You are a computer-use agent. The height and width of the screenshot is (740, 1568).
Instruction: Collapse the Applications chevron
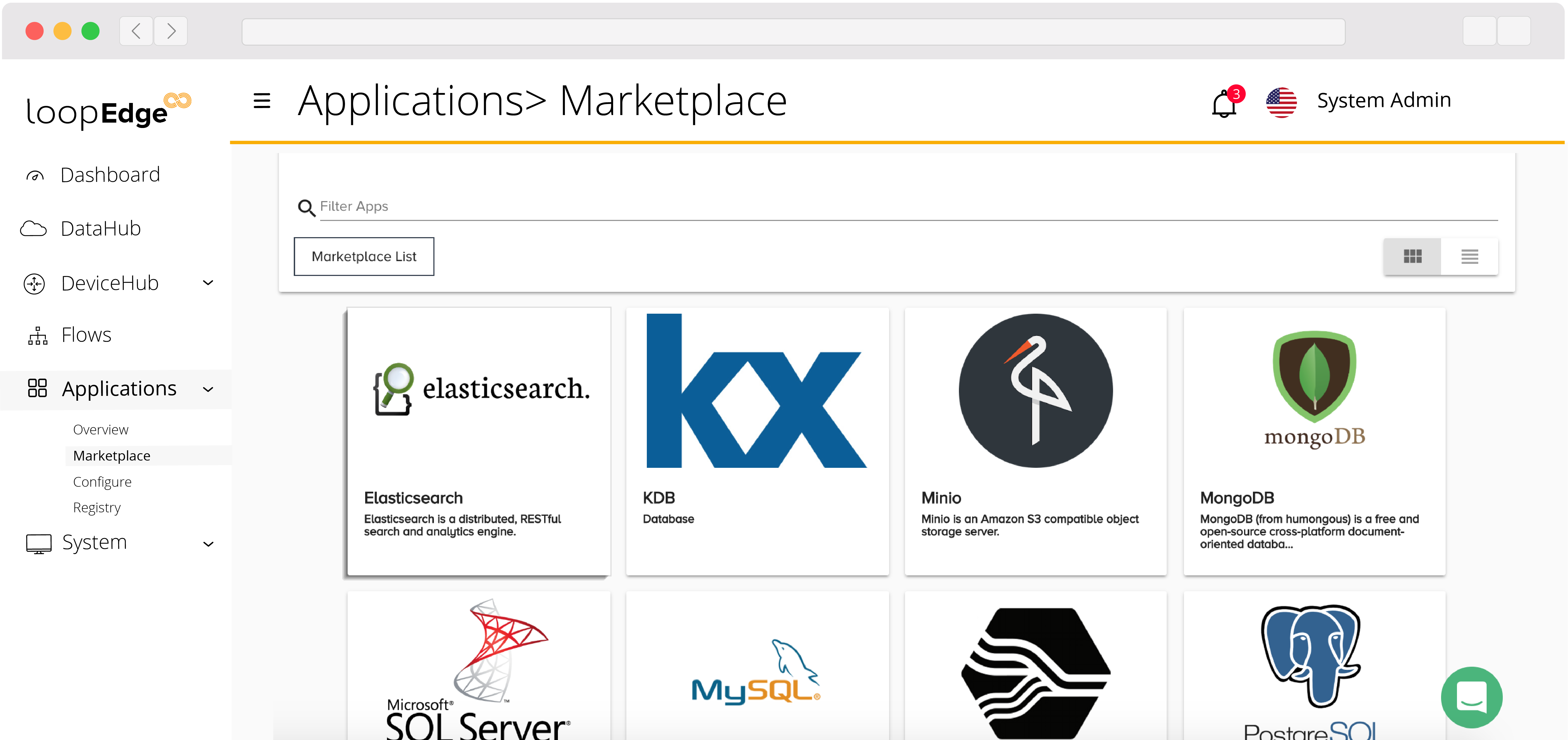click(x=208, y=389)
